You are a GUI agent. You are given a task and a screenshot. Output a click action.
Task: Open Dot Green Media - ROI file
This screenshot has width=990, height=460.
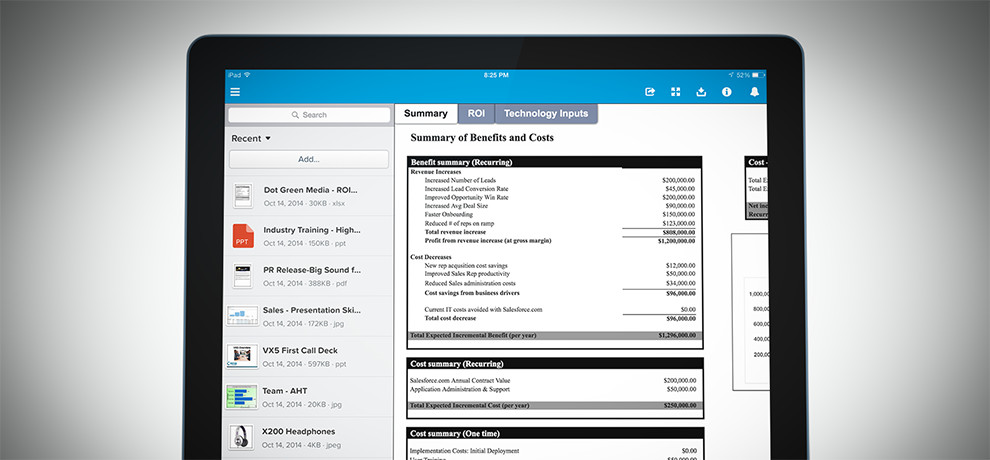click(309, 196)
